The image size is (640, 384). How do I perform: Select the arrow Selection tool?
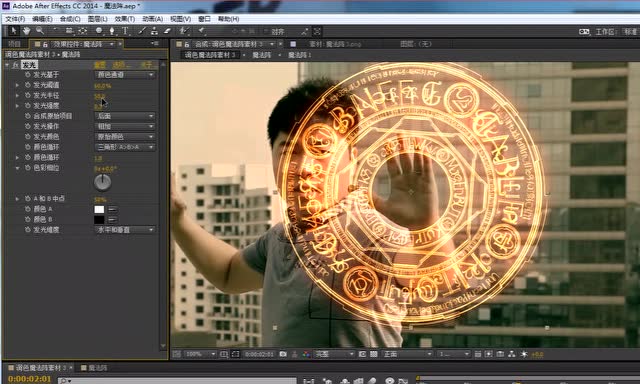[x=13, y=31]
